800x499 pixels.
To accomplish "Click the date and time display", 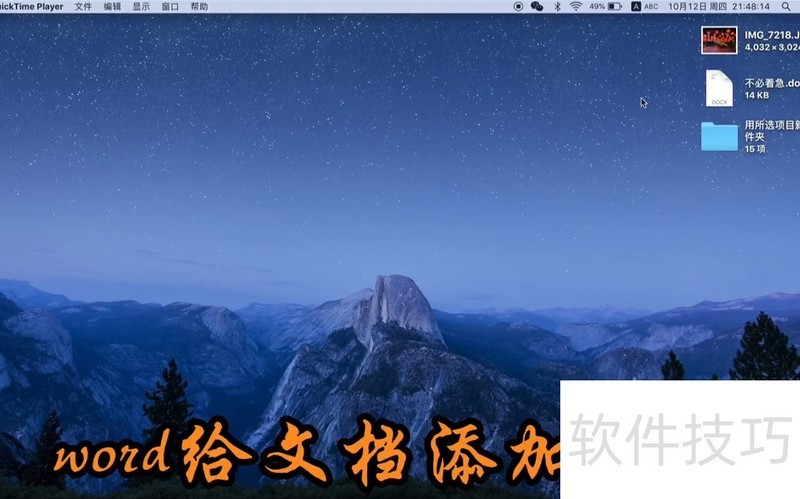I will [719, 7].
